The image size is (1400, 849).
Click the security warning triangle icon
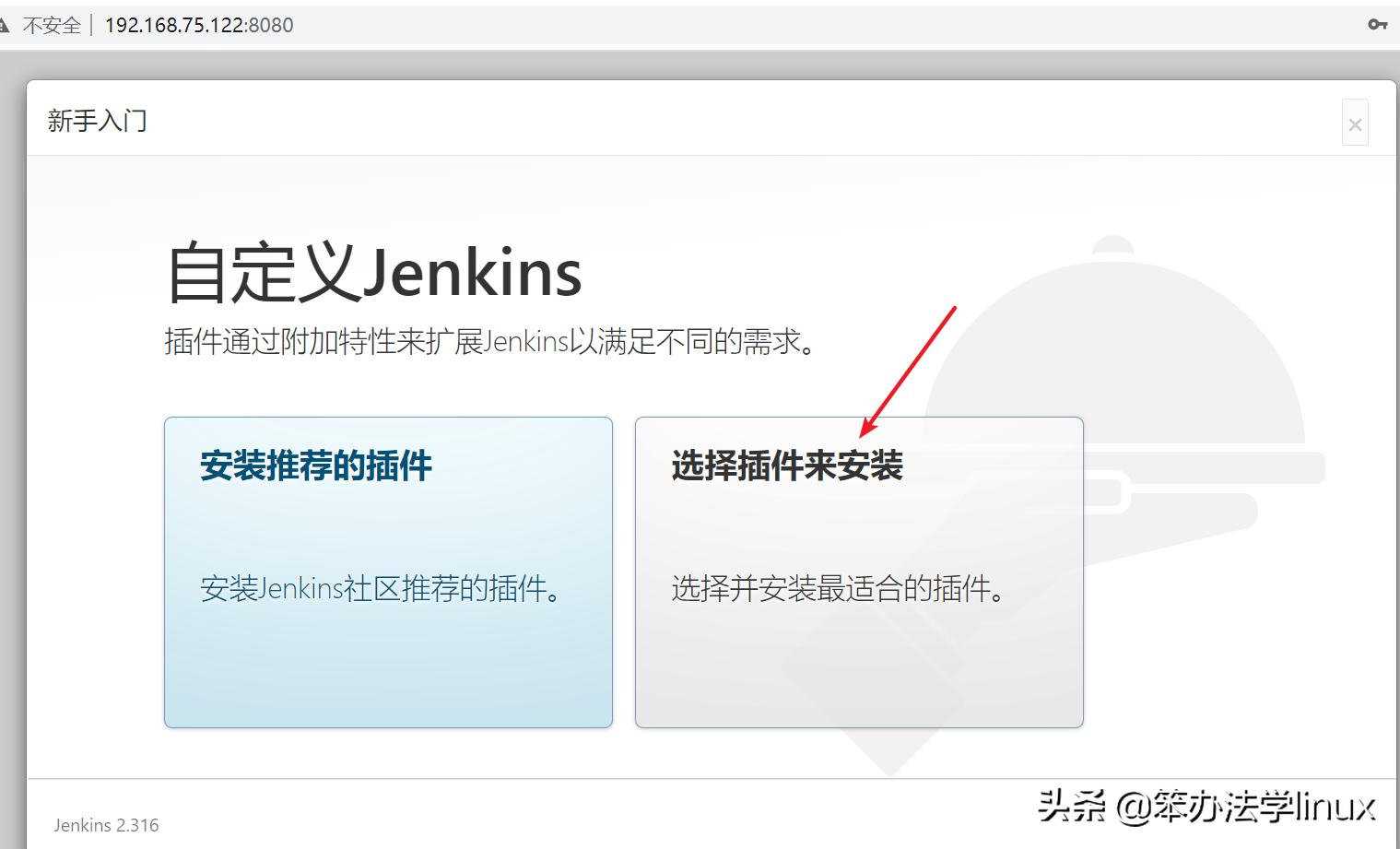(7, 24)
